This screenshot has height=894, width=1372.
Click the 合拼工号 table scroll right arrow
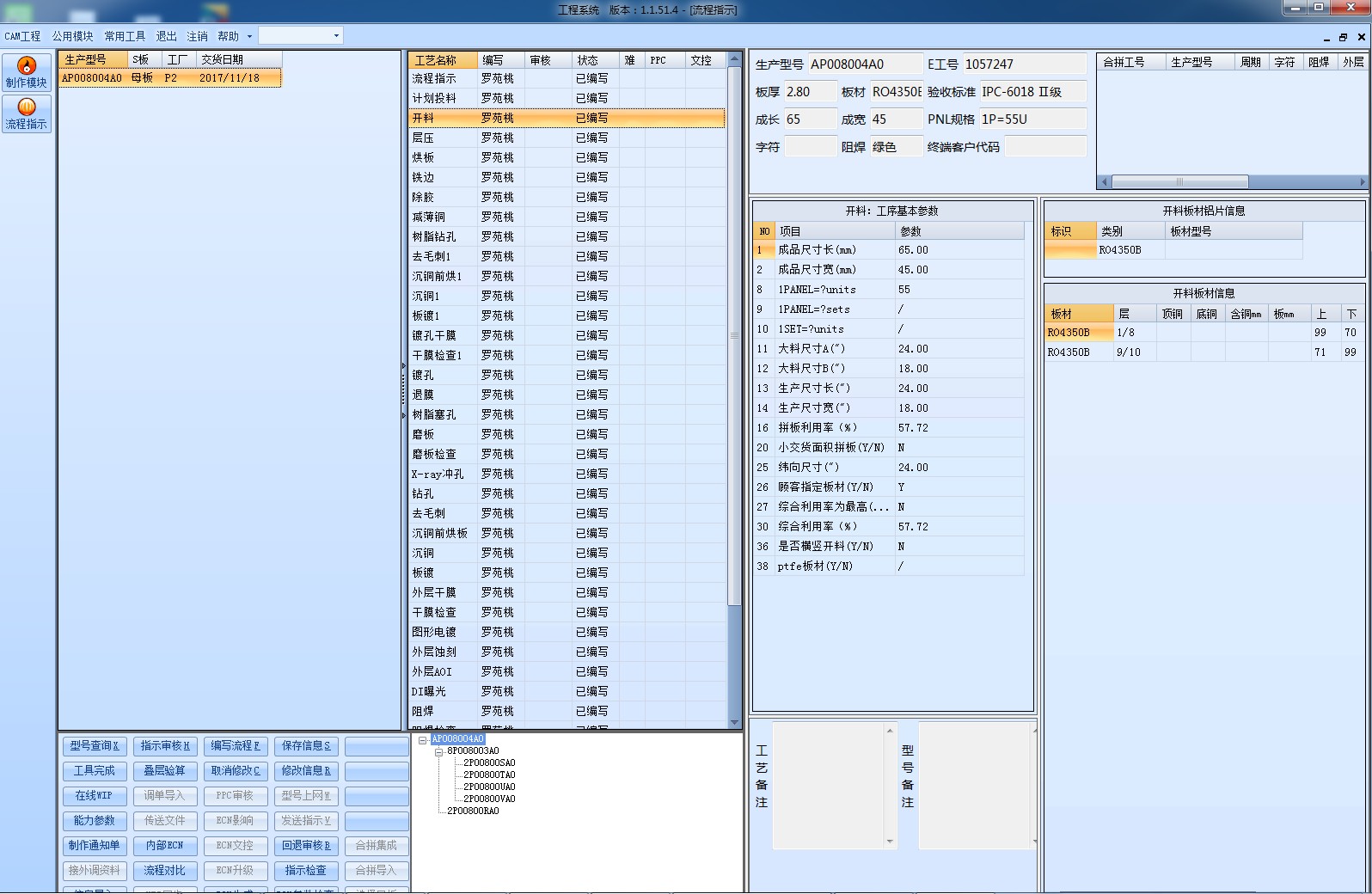(1362, 182)
